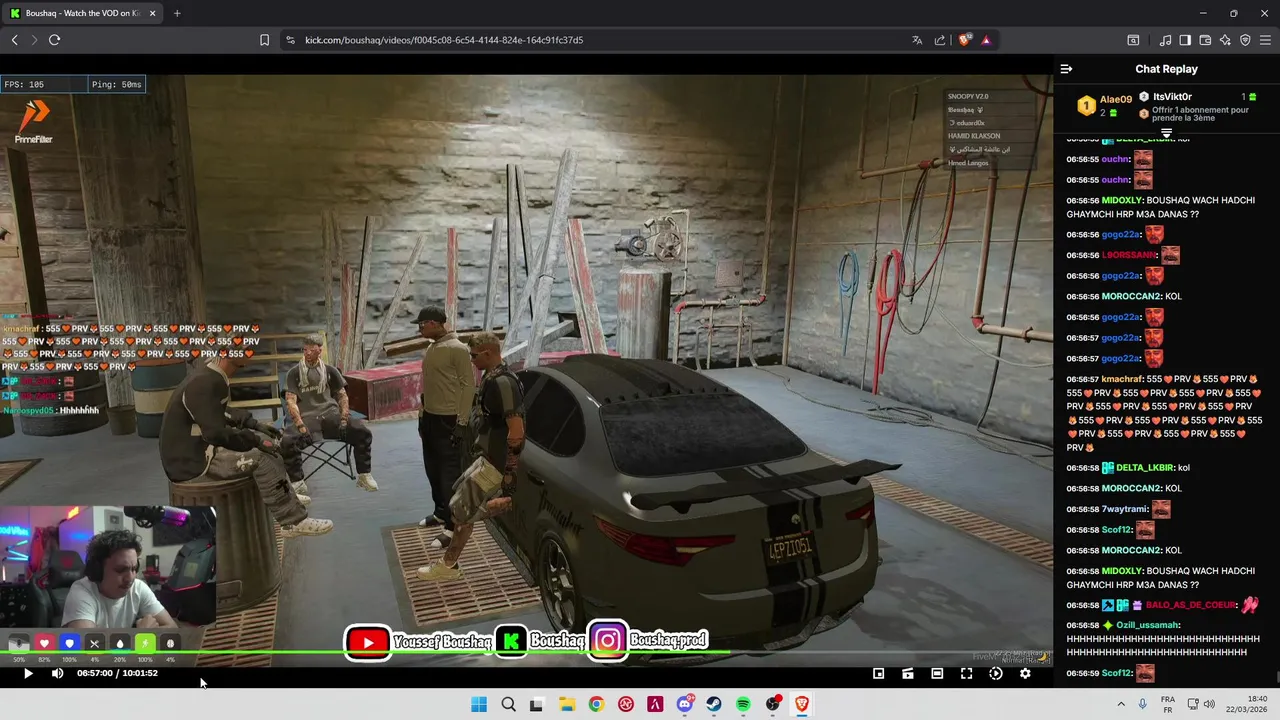
Task: Open OBS Studio from taskbar
Action: (x=773, y=704)
